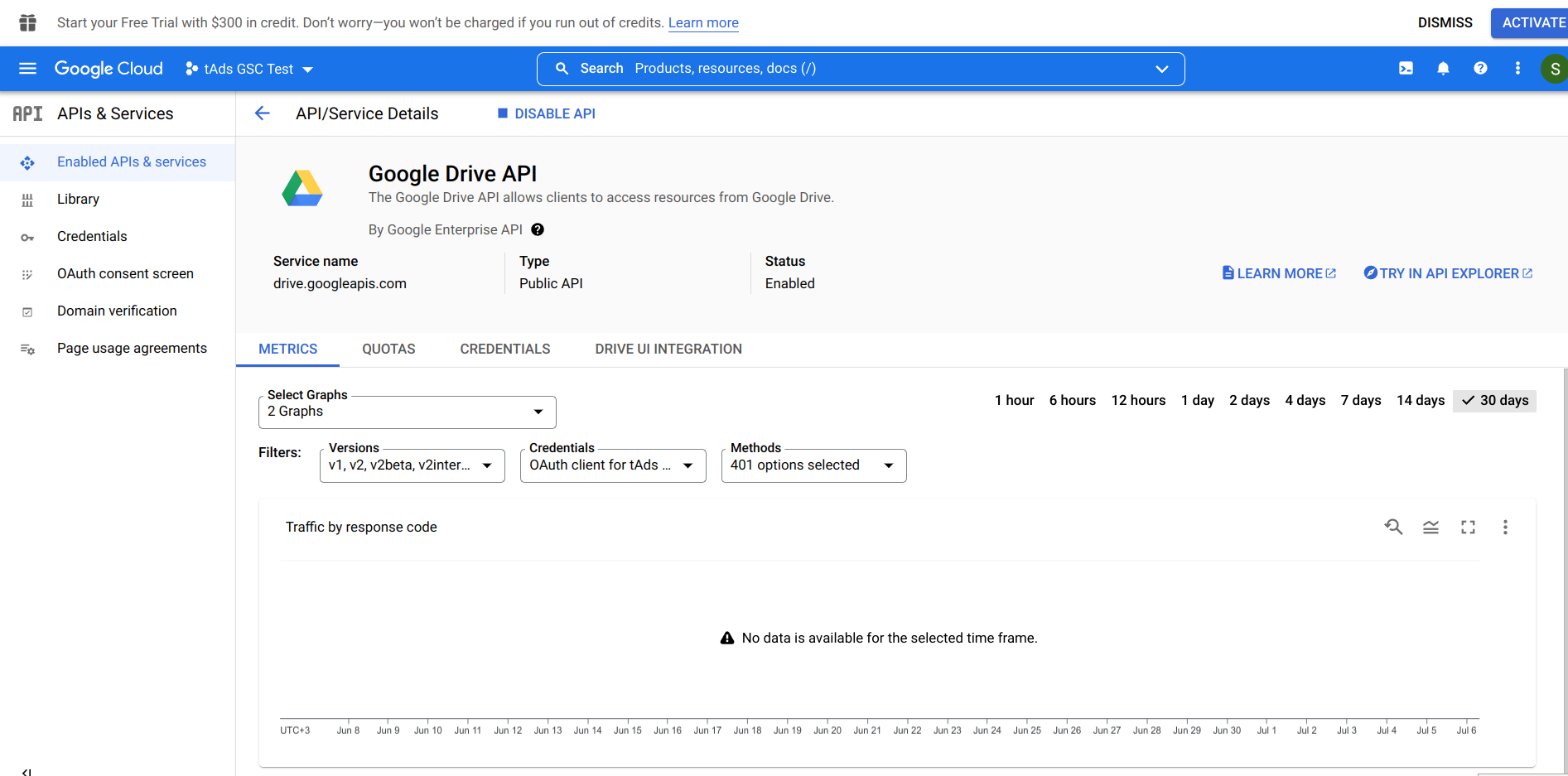This screenshot has width=1568, height=776.
Task: Select the 2 days time range
Action: (x=1249, y=401)
